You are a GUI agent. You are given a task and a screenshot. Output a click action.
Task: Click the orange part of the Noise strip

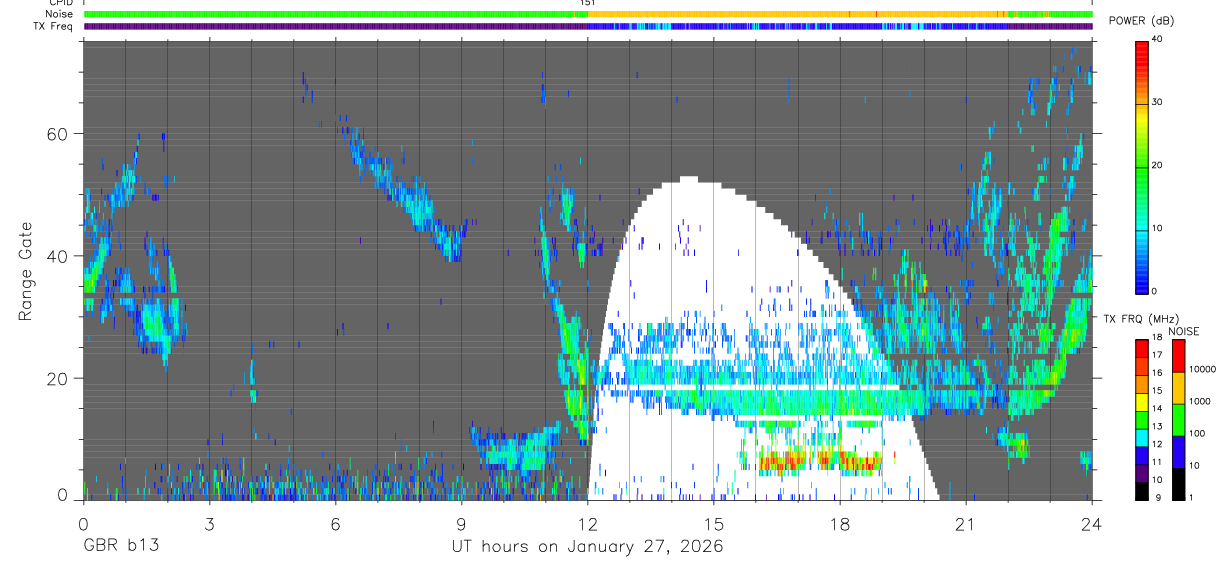click(800, 14)
